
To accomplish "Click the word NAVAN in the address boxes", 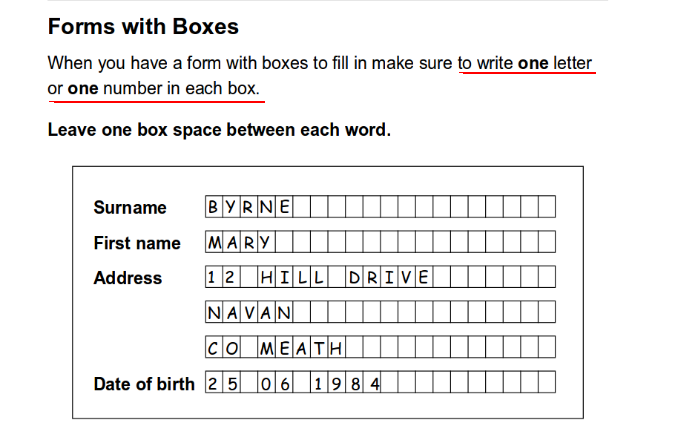I will [x=249, y=313].
